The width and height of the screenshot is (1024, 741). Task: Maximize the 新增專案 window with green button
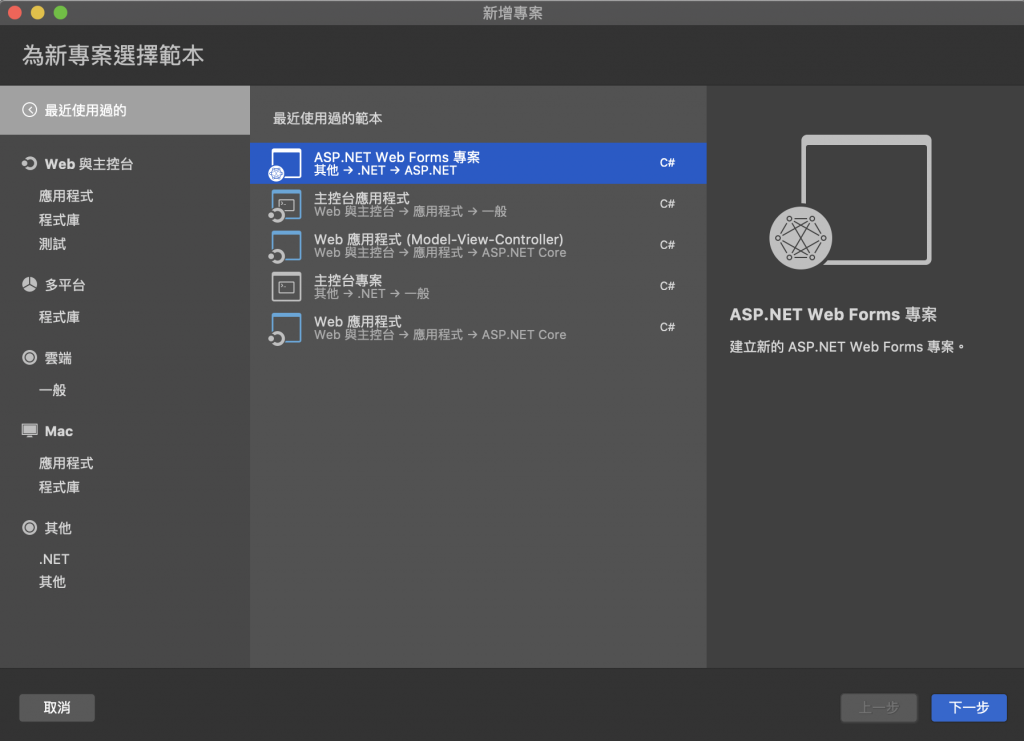(x=60, y=12)
